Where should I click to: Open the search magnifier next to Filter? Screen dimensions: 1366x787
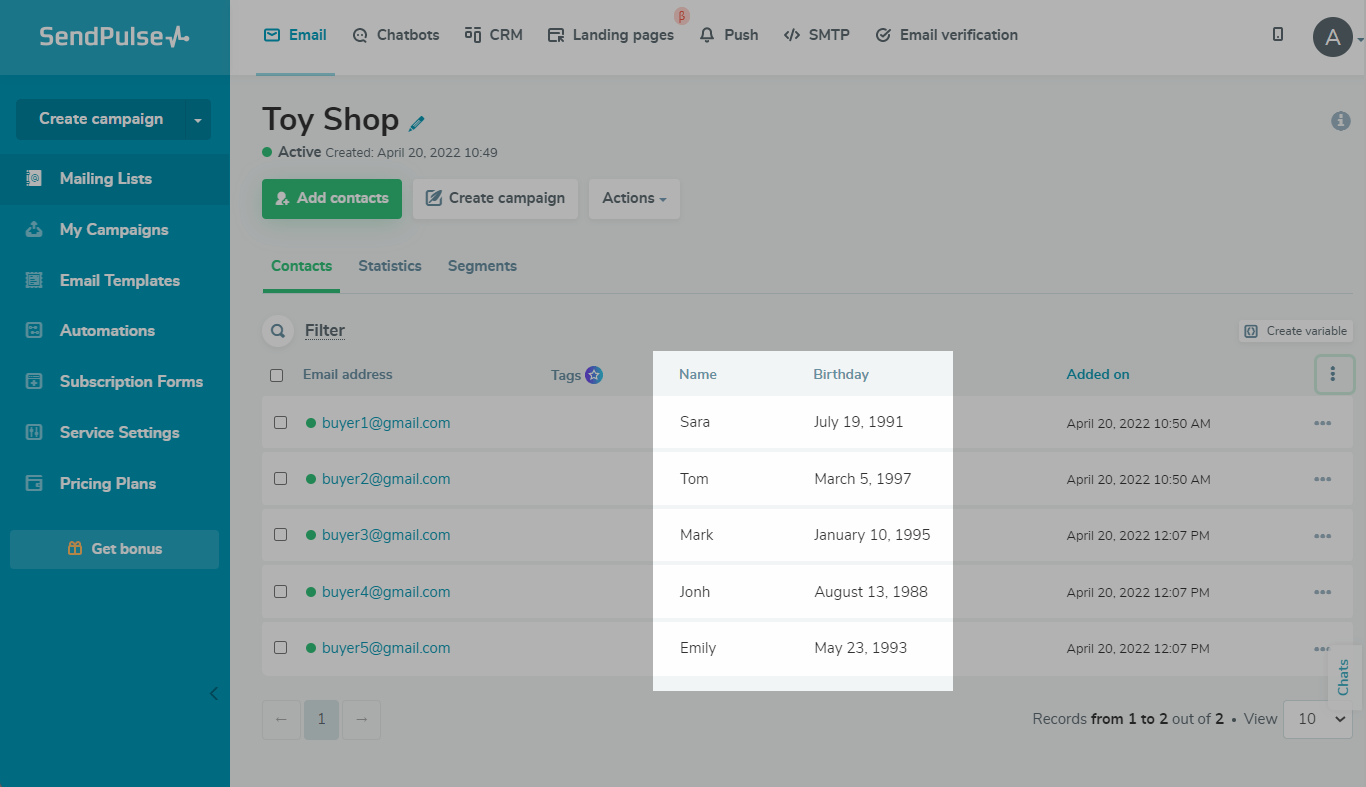tap(277, 331)
